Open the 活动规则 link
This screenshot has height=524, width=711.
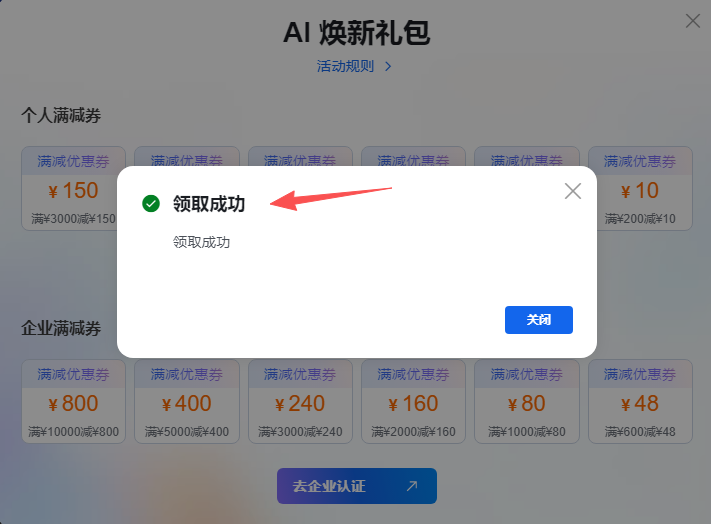point(345,66)
